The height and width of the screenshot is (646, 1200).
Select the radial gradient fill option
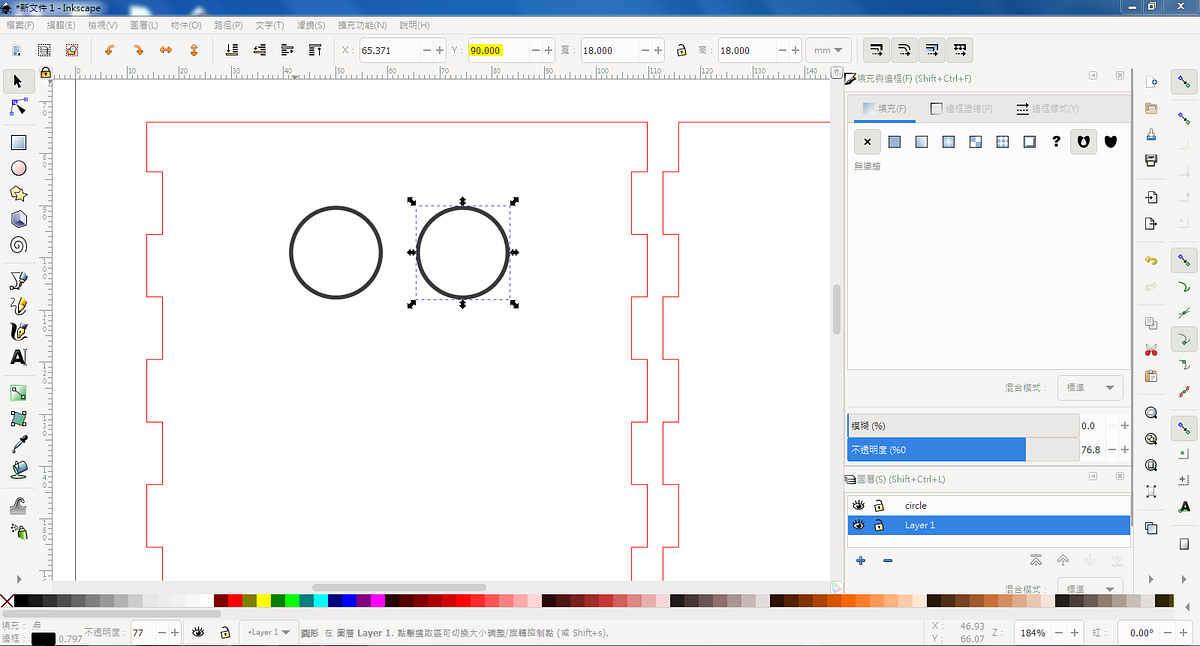[948, 142]
